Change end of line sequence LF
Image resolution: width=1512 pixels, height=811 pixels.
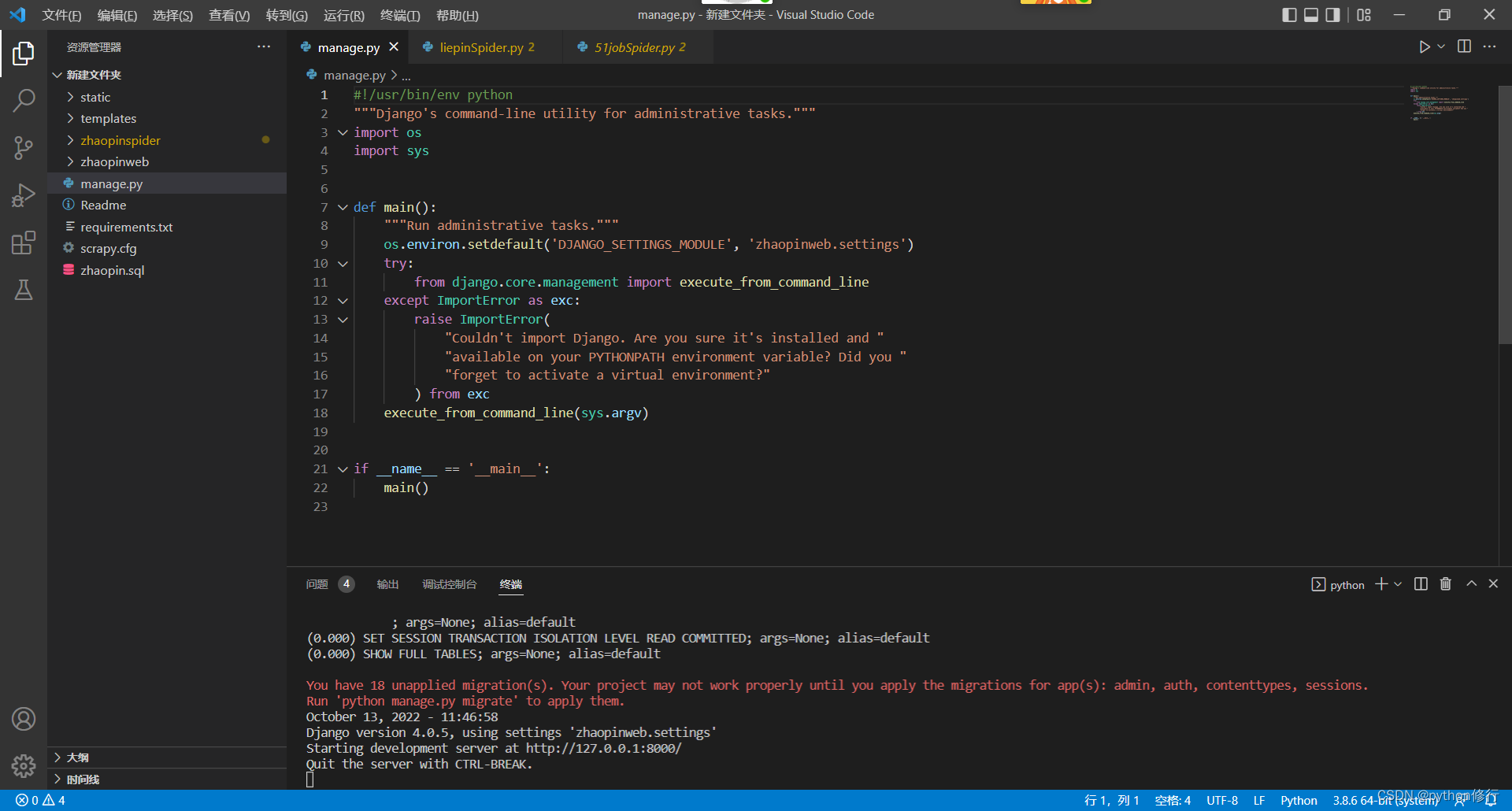pyautogui.click(x=1259, y=800)
